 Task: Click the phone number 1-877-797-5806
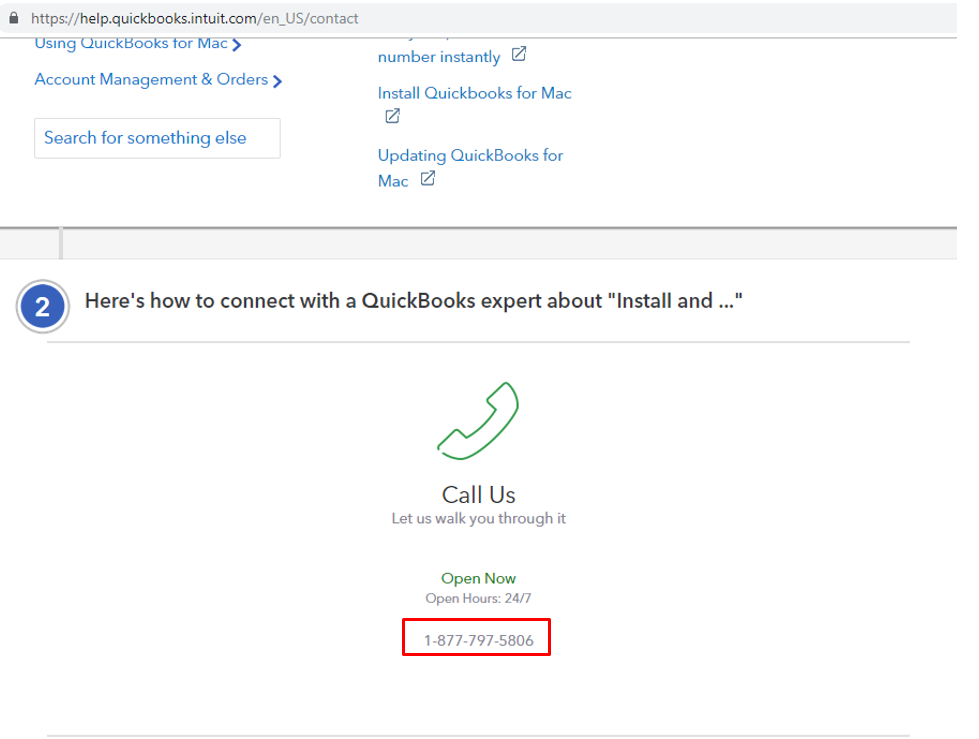[478, 640]
